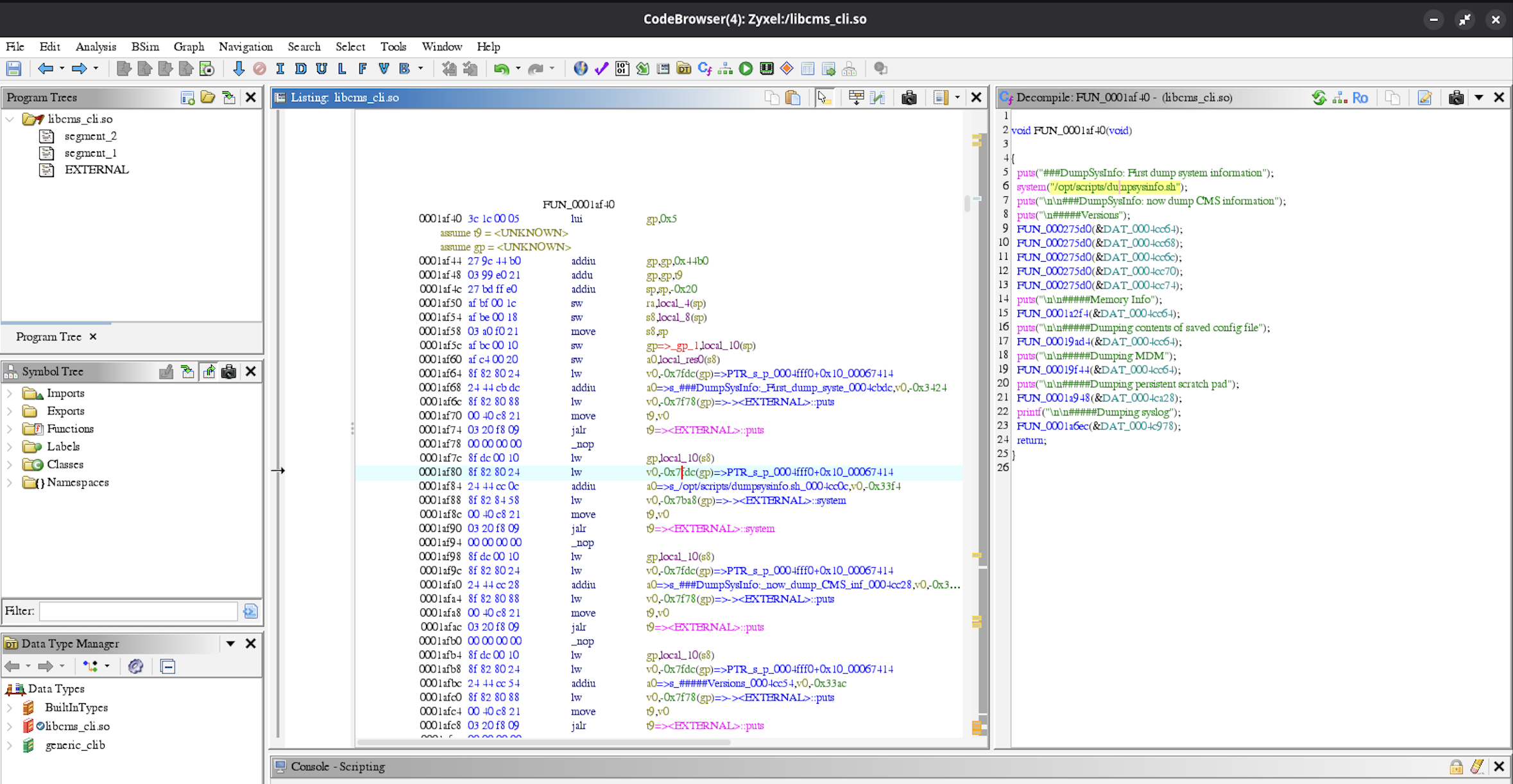1513x784 pixels.
Task: Click the Next Function 'F' icon
Action: (x=363, y=69)
